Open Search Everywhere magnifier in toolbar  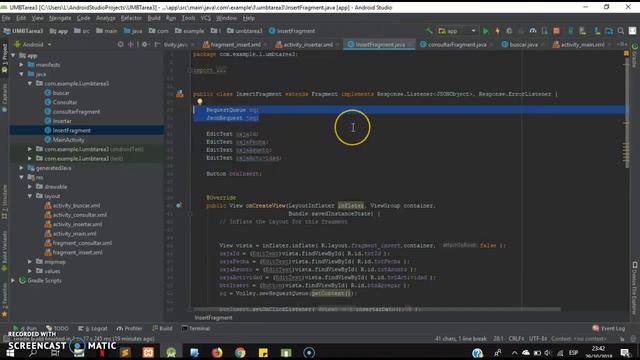tap(620, 31)
